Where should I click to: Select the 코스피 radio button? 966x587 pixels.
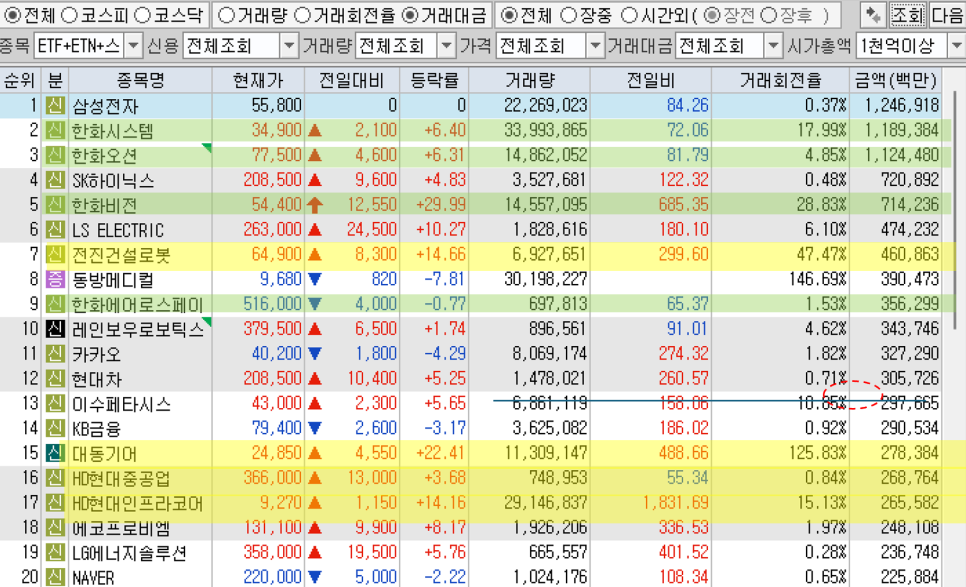[x=68, y=15]
